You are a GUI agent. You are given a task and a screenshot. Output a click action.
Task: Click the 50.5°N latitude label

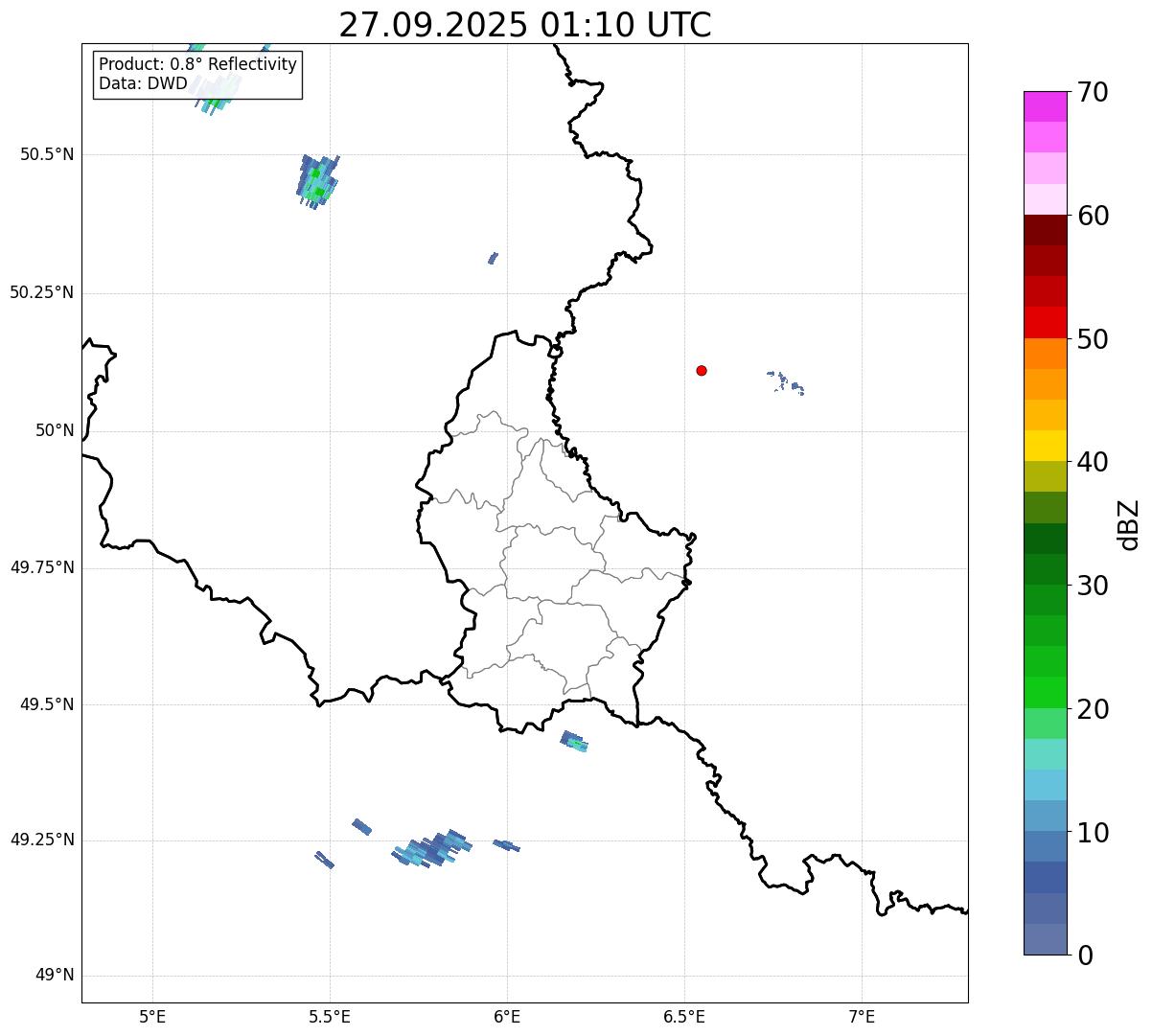pos(47,154)
